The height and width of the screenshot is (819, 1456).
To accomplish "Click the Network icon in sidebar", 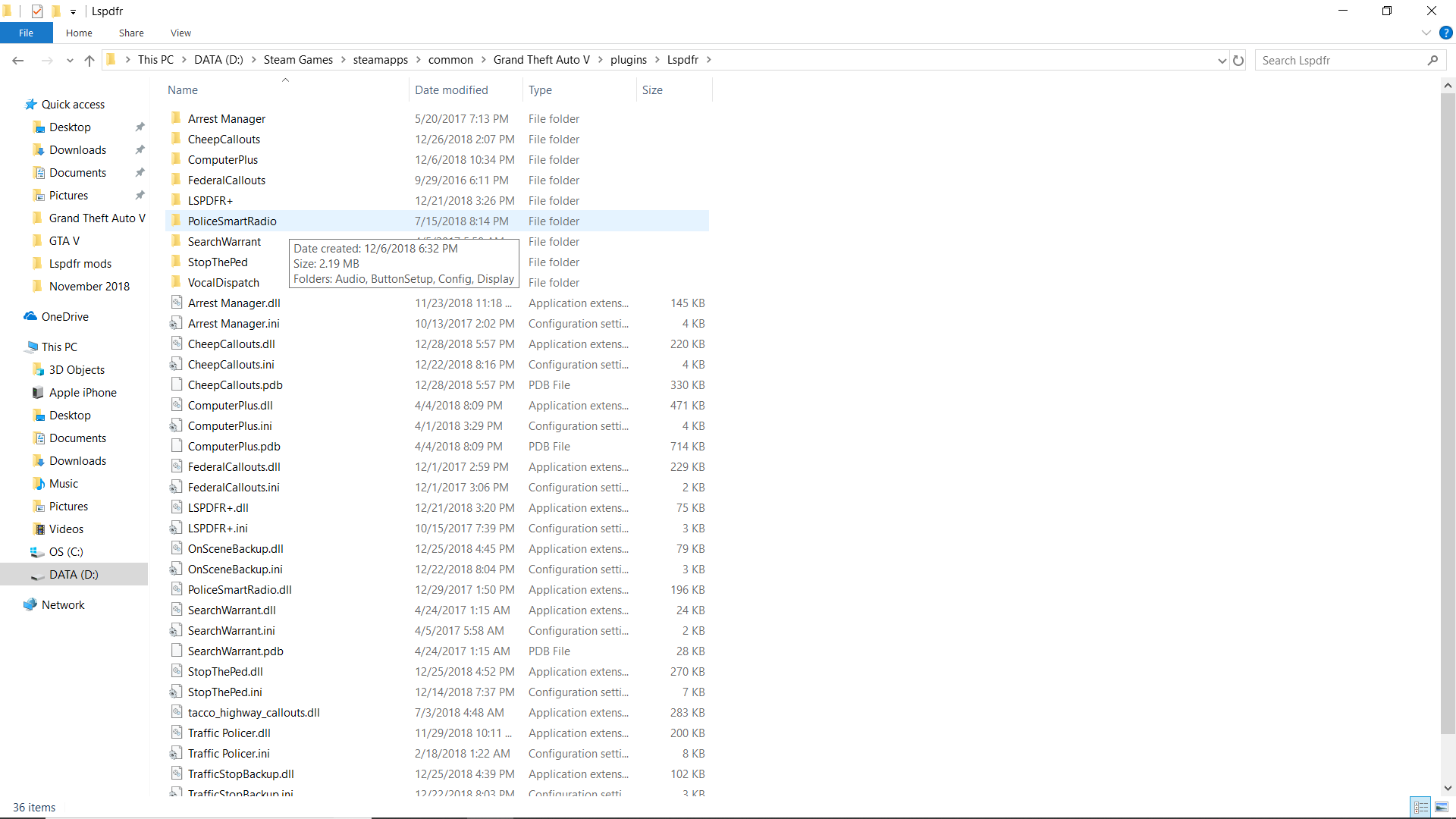I will click(x=30, y=604).
